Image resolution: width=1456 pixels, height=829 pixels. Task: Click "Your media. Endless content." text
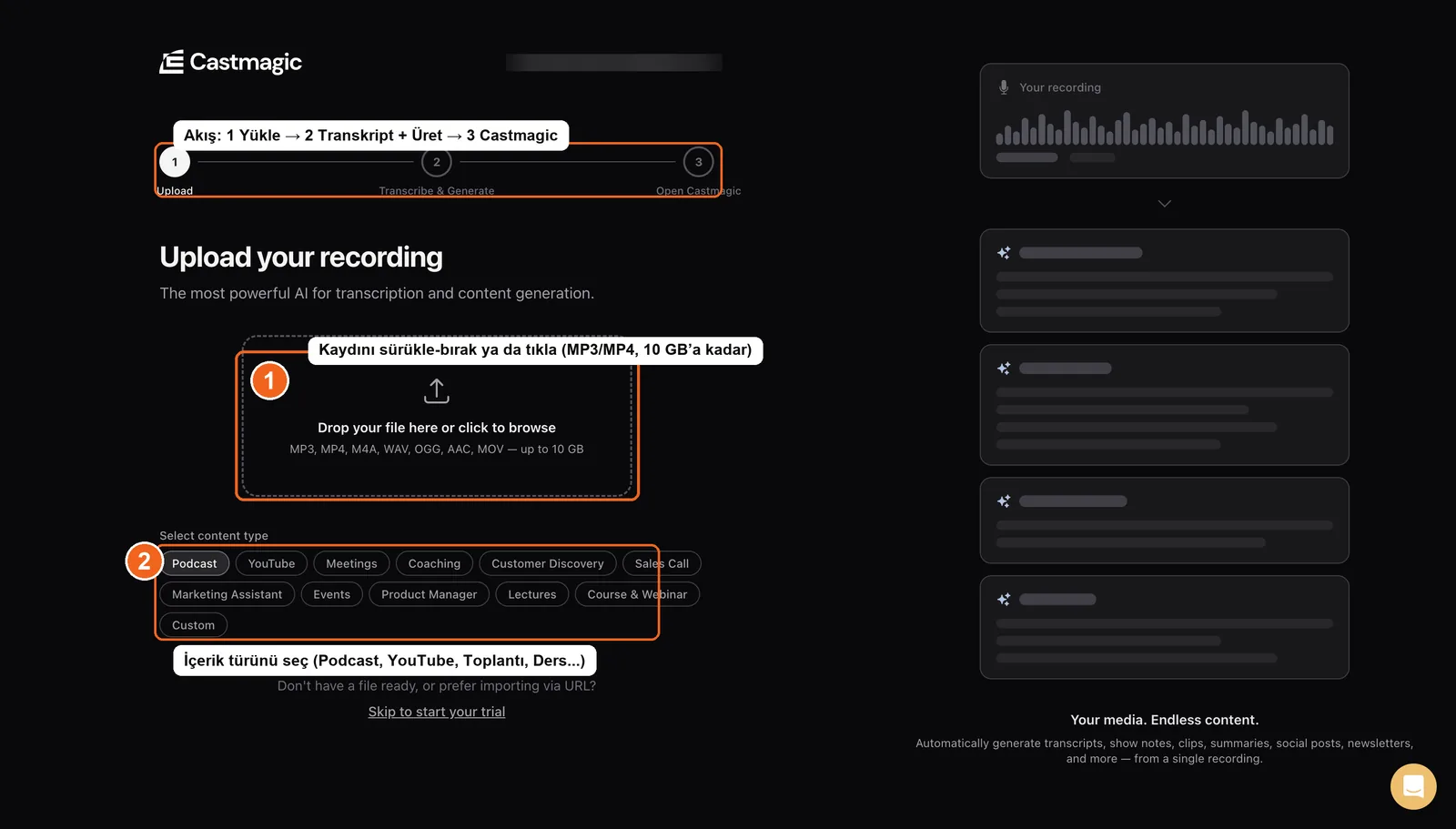(1165, 720)
